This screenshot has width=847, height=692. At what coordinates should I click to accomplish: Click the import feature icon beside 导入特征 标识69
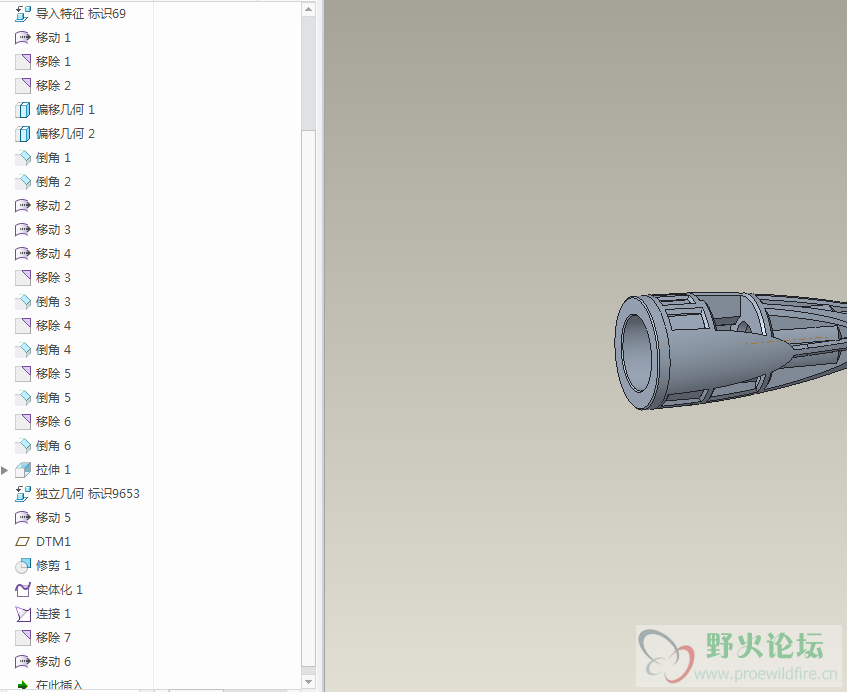click(23, 14)
